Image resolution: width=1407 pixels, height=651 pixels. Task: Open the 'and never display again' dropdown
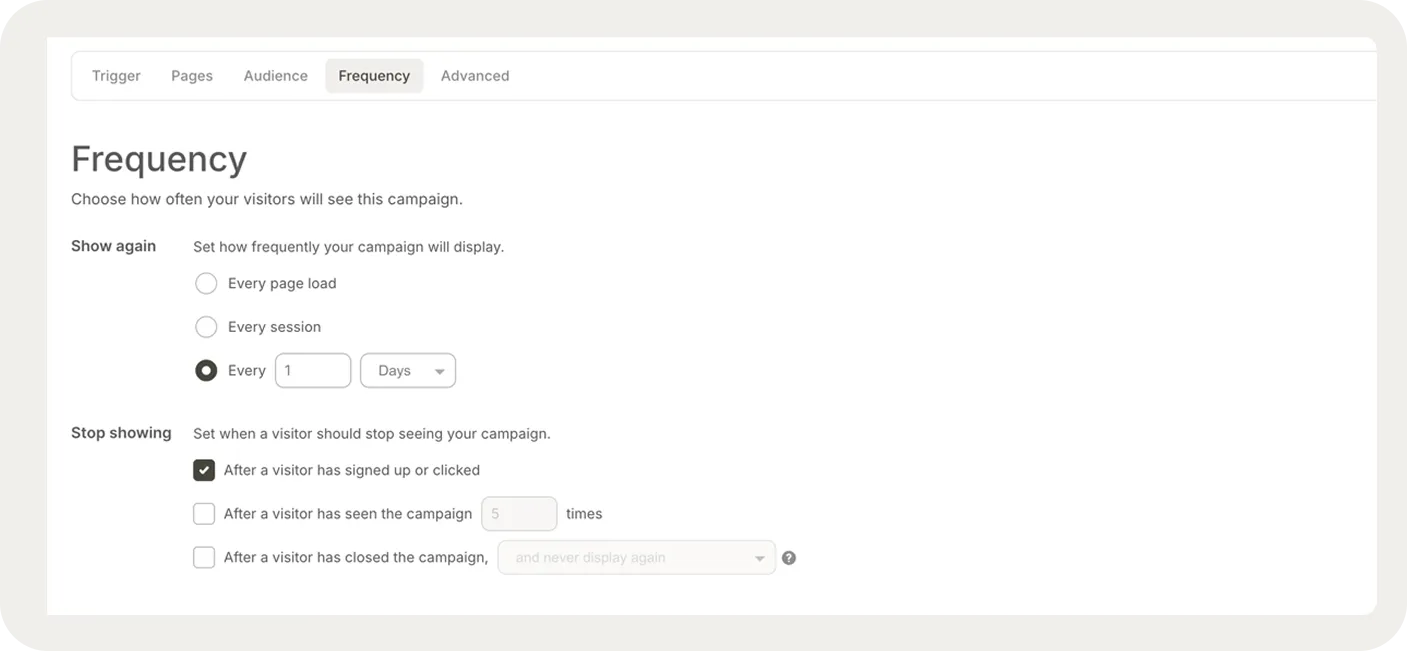tap(636, 558)
